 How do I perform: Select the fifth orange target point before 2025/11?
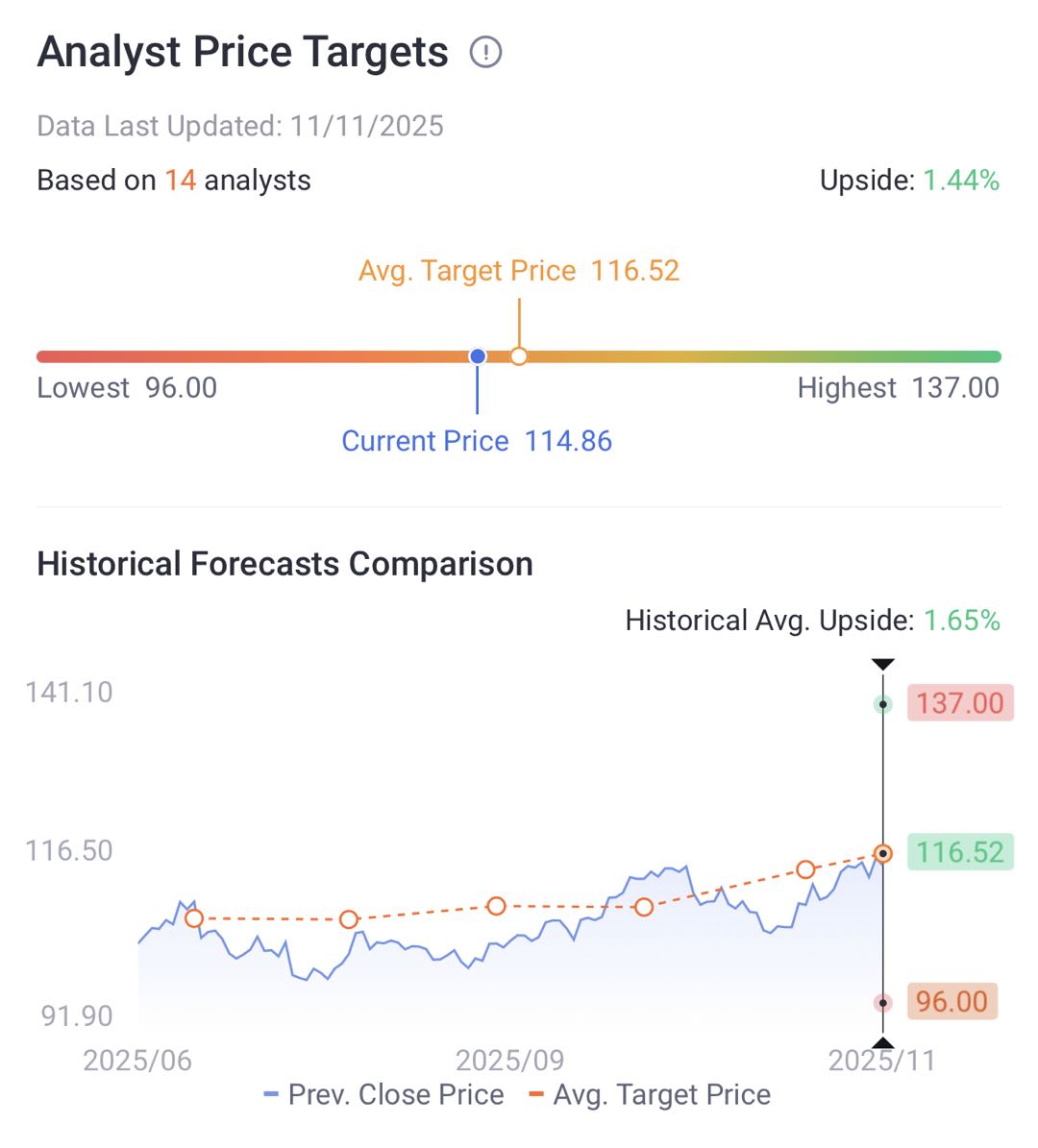tap(805, 869)
